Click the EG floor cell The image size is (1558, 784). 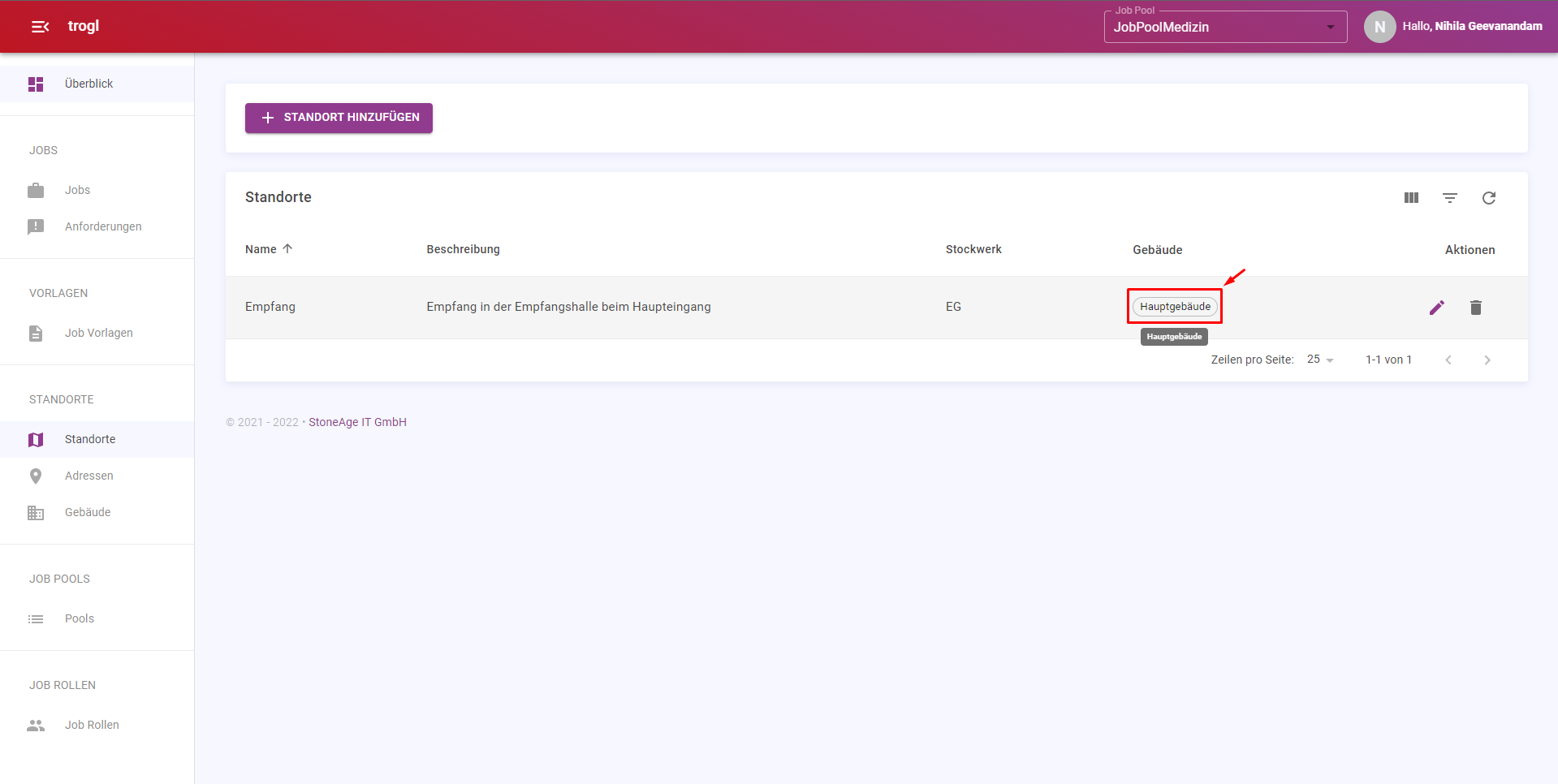(x=953, y=307)
